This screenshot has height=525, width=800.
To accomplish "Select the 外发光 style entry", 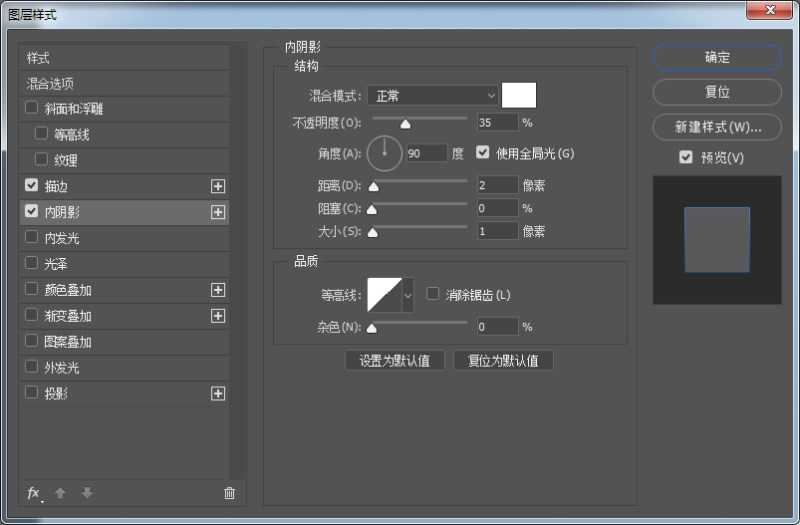I will coord(62,368).
